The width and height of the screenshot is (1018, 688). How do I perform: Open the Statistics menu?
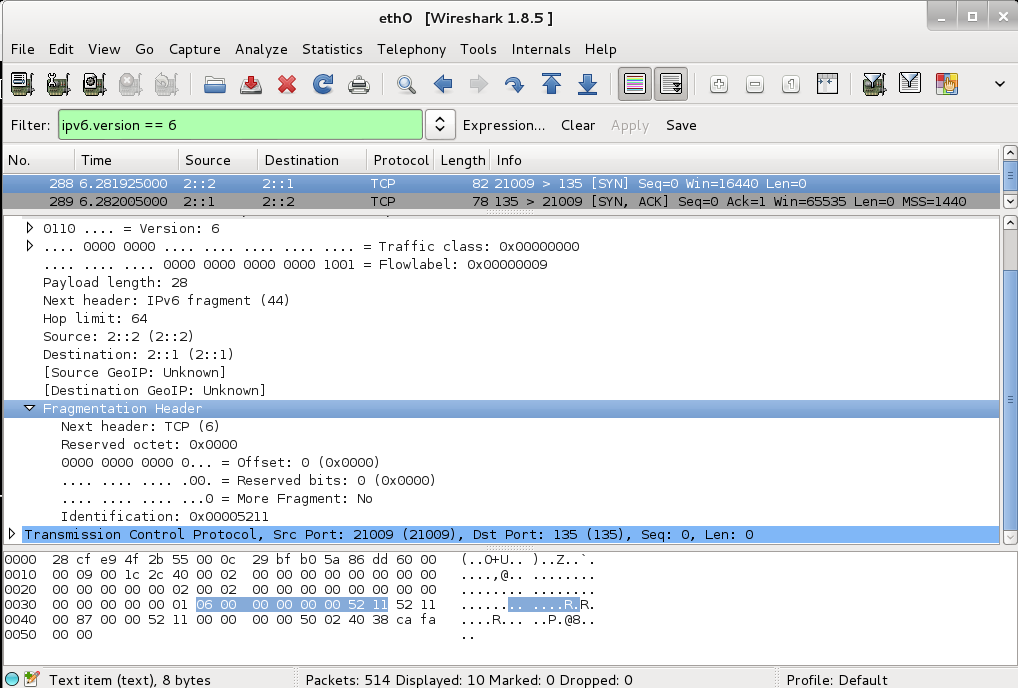coord(332,49)
